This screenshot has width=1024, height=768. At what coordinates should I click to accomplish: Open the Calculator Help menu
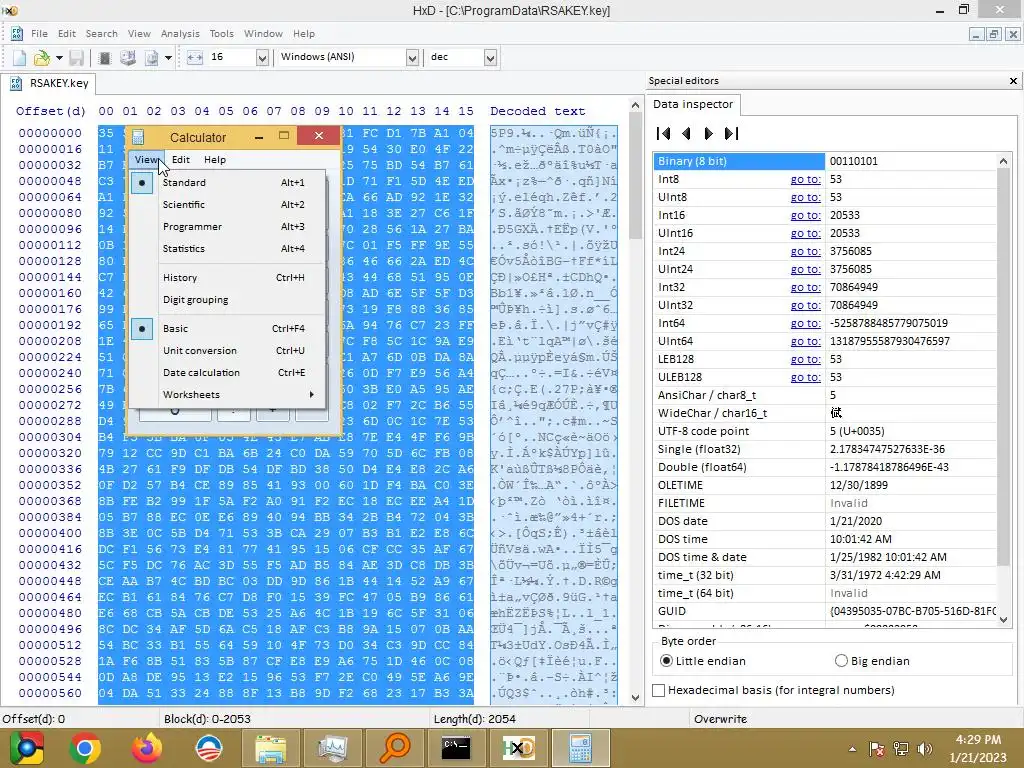(x=215, y=159)
